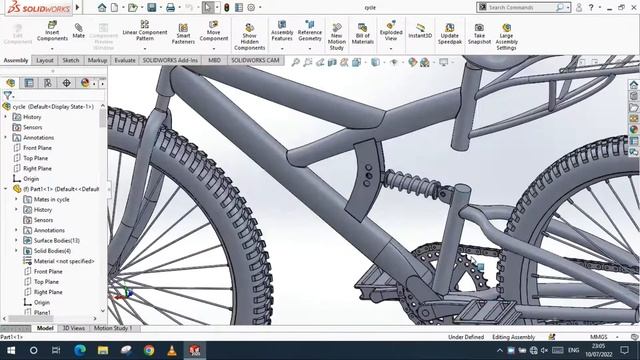Create a New document
The height and width of the screenshot is (360, 640).
[115, 7]
